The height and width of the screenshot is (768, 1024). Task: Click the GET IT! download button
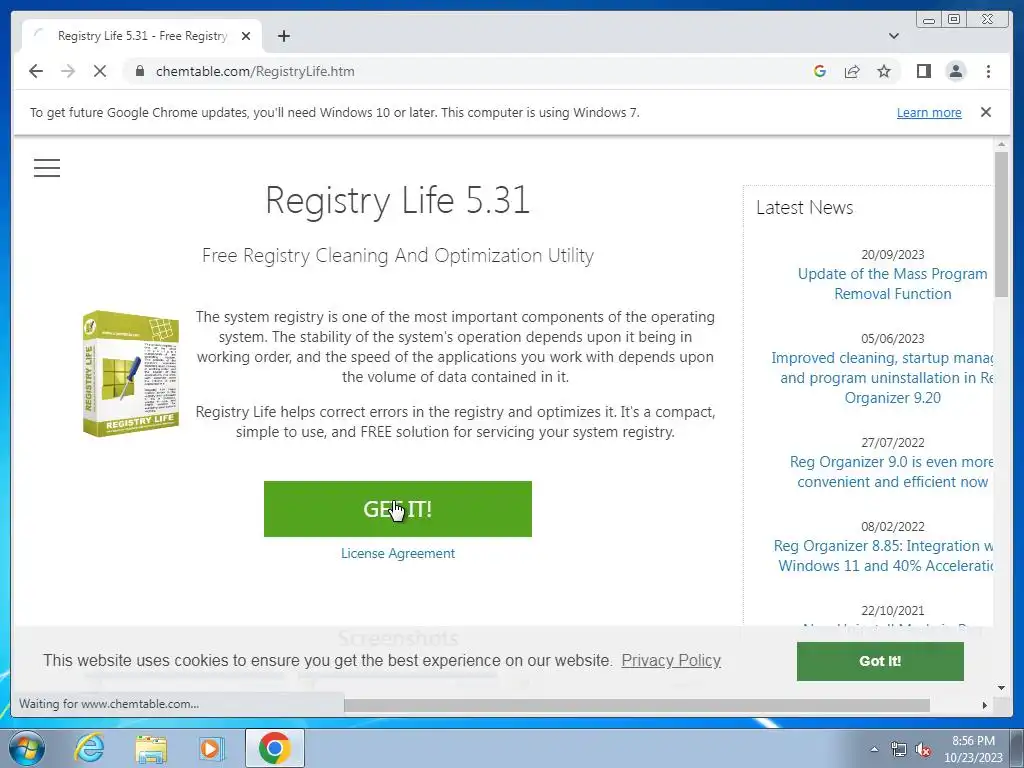pos(398,509)
